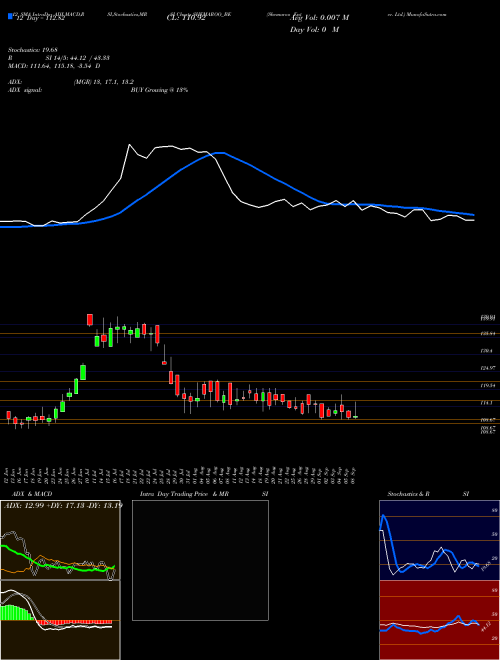Select the '12 Day = 112.82' label
Image resolution: width=500 pixels, height=660 pixels.
39,18
